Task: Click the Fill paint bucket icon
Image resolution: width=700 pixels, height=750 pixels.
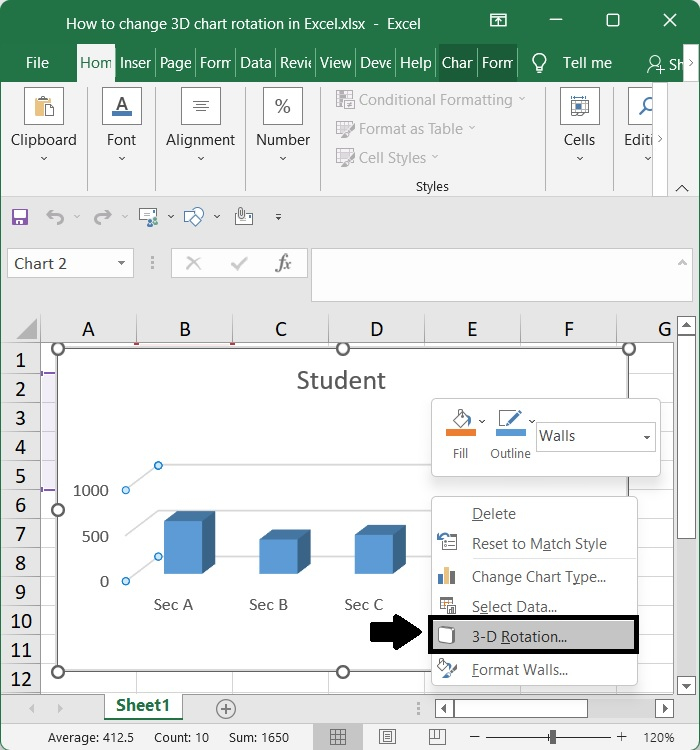Action: pyautogui.click(x=461, y=422)
